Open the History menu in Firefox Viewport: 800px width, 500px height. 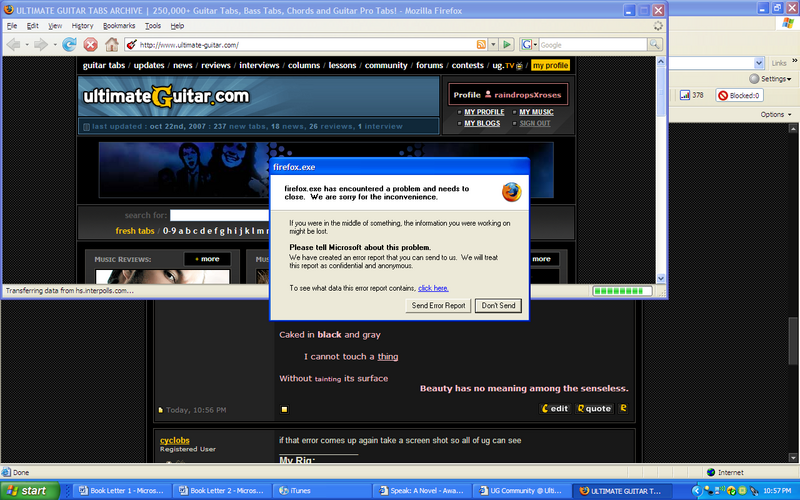[x=82, y=26]
